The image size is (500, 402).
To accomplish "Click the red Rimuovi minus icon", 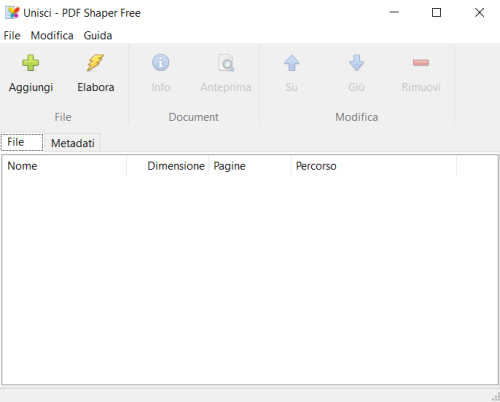I will (421, 63).
